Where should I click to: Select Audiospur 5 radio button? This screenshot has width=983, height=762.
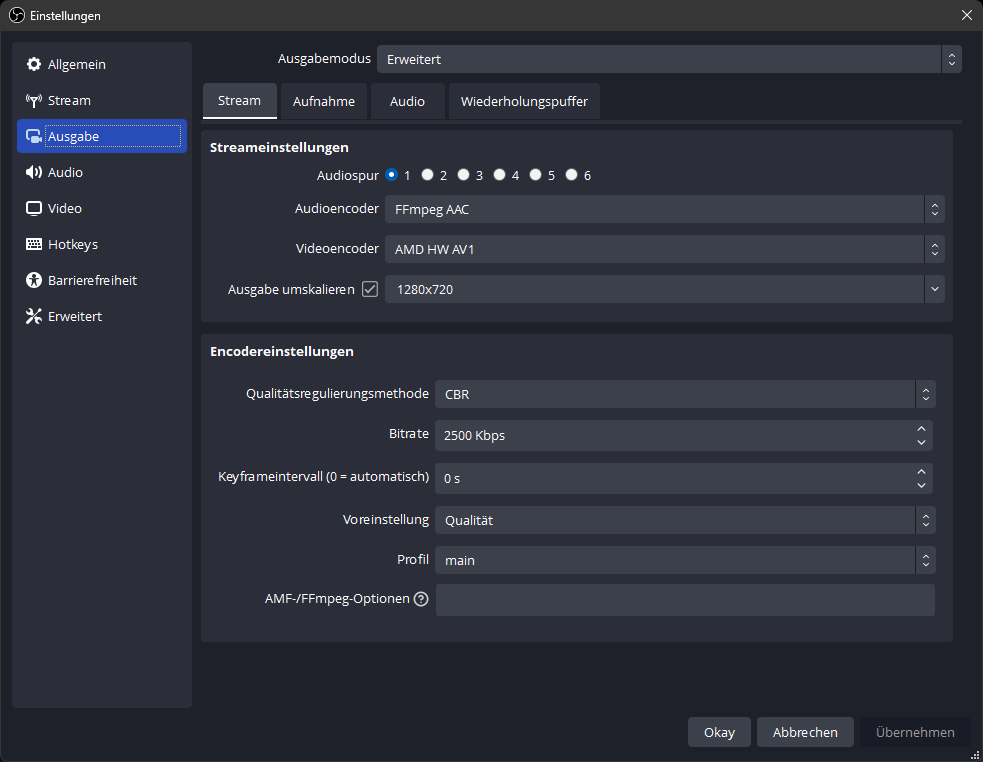(535, 175)
